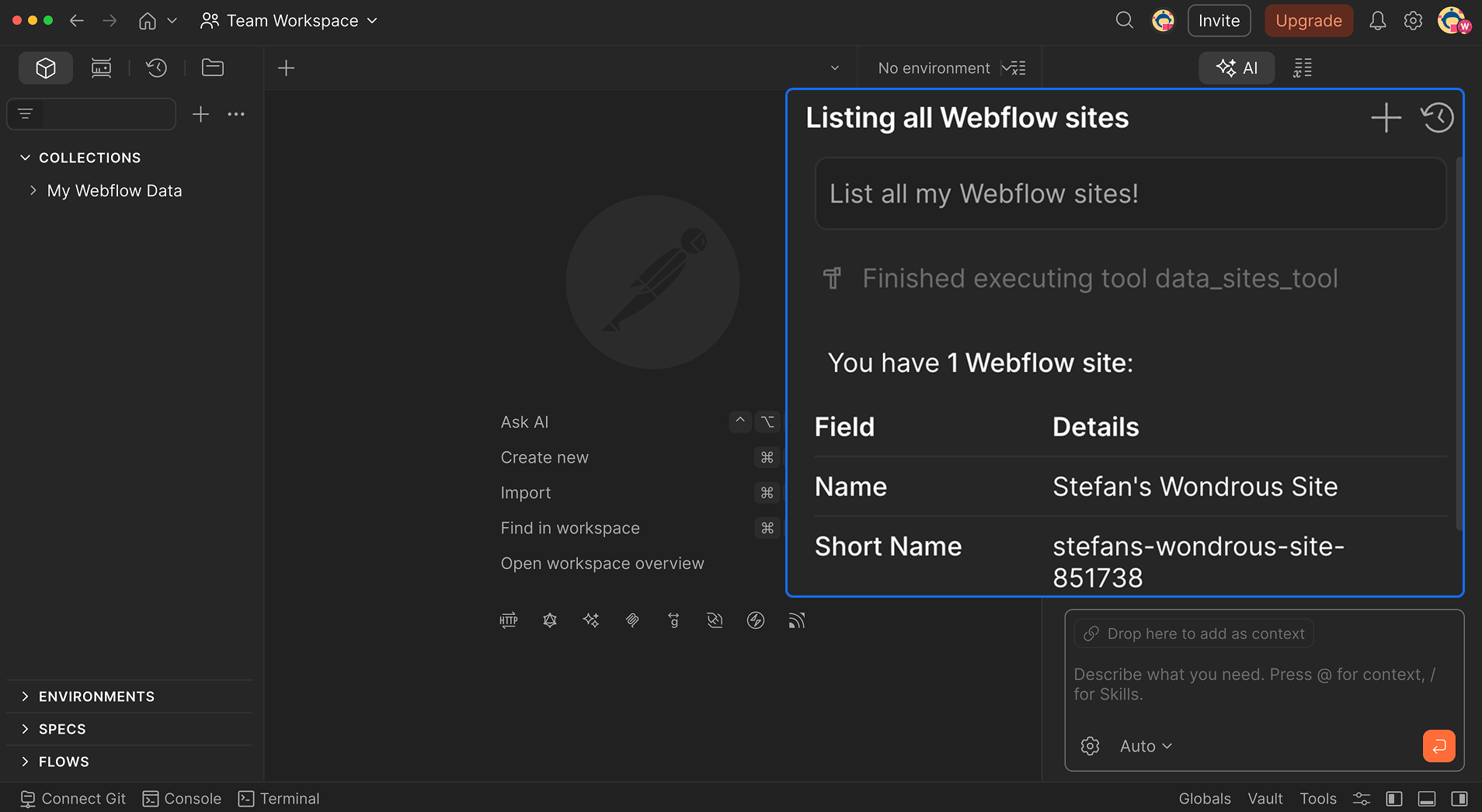Click the Upgrade button
Viewport: 1482px width, 812px height.
tap(1309, 21)
